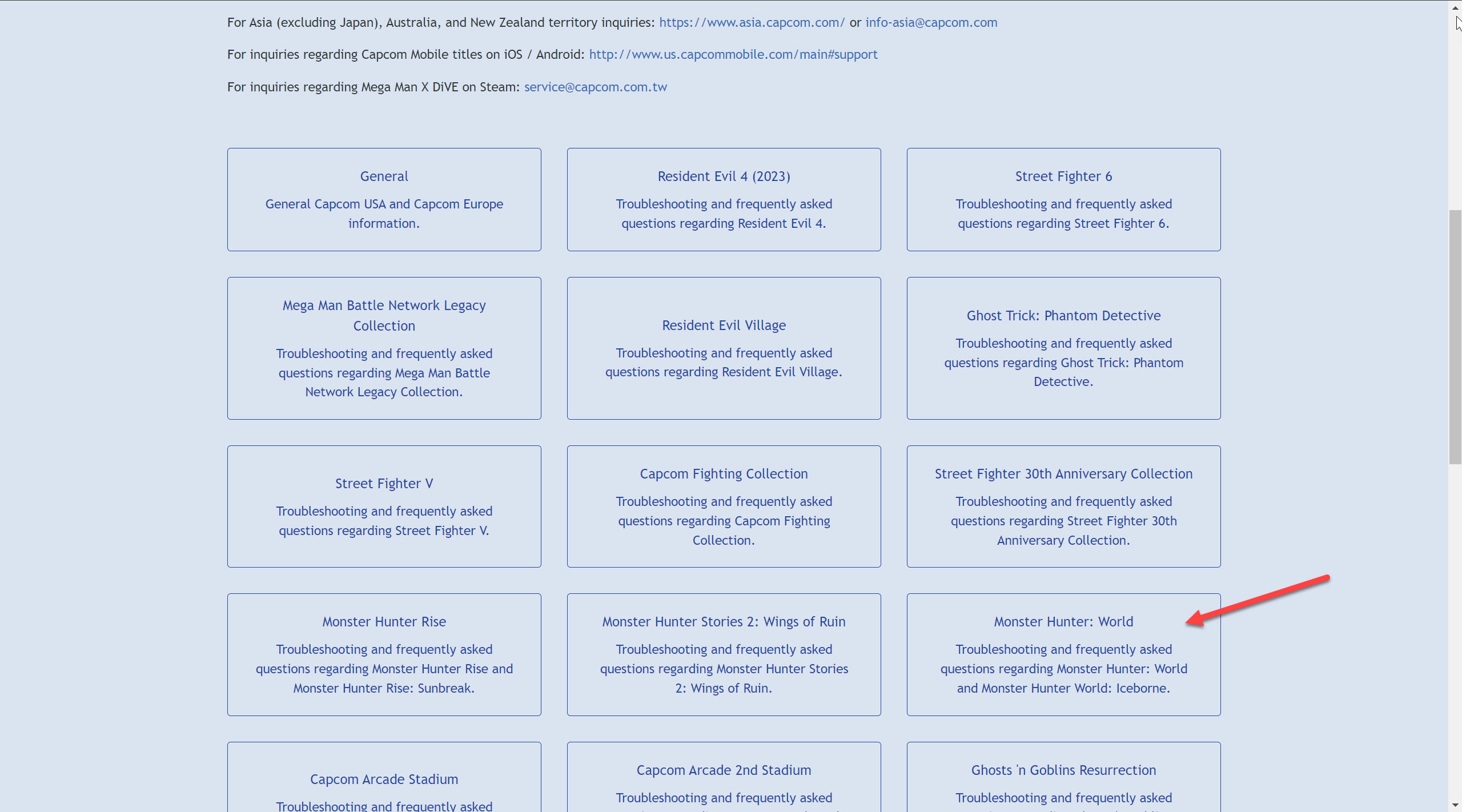Open the Capcom Mobile support link
Viewport: 1462px width, 812px height.
tap(733, 54)
